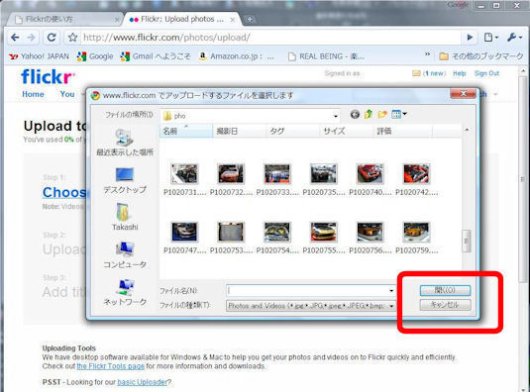This screenshot has height=392, width=530.
Task: Go back with the browser back arrow
Action: point(15,37)
